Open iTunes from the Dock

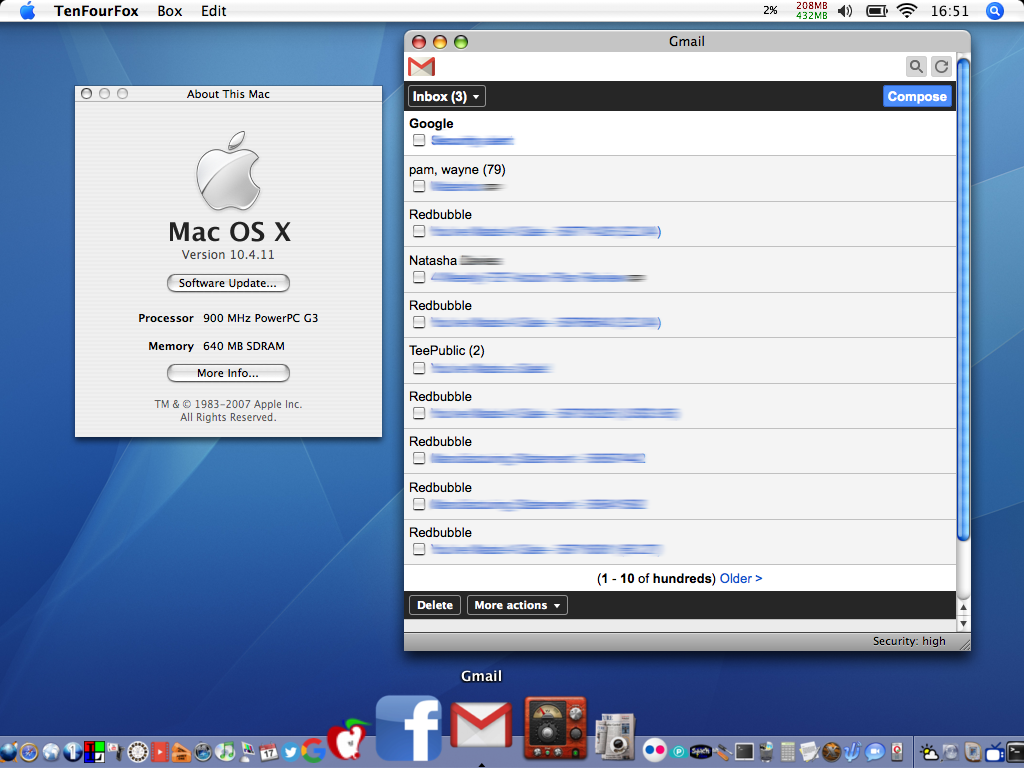point(225,751)
